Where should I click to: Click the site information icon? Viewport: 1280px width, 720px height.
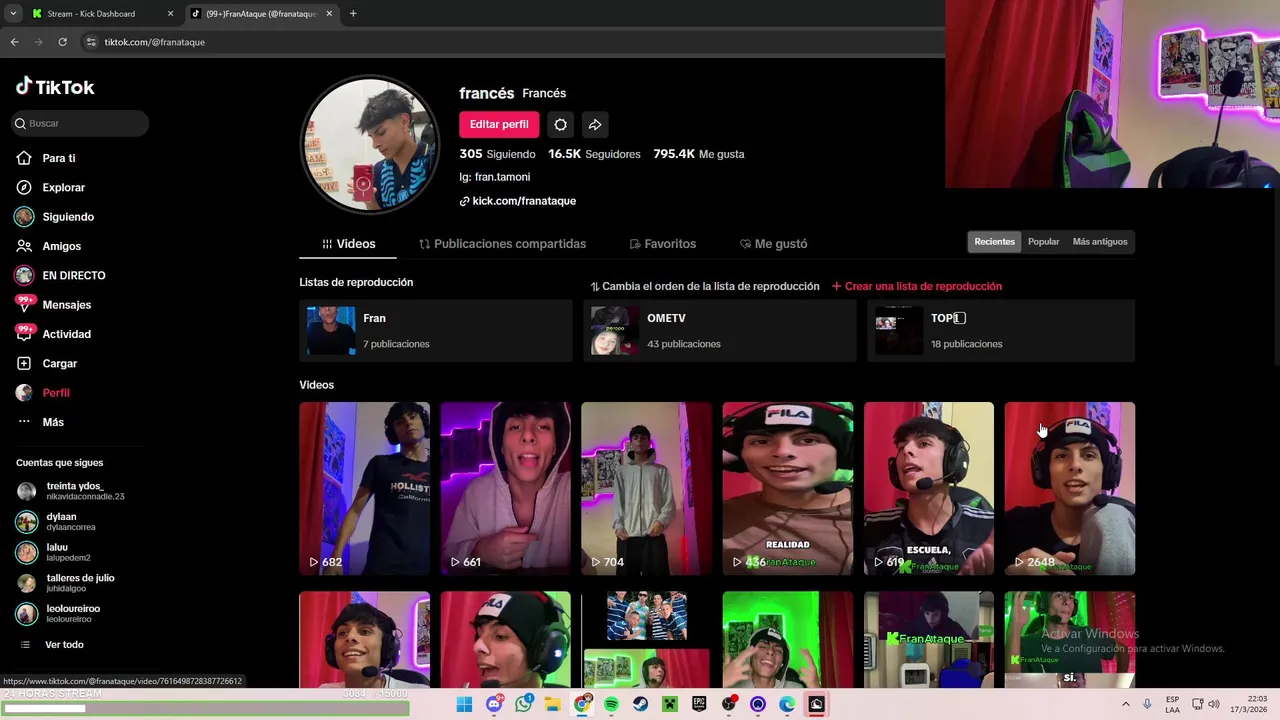coord(91,42)
